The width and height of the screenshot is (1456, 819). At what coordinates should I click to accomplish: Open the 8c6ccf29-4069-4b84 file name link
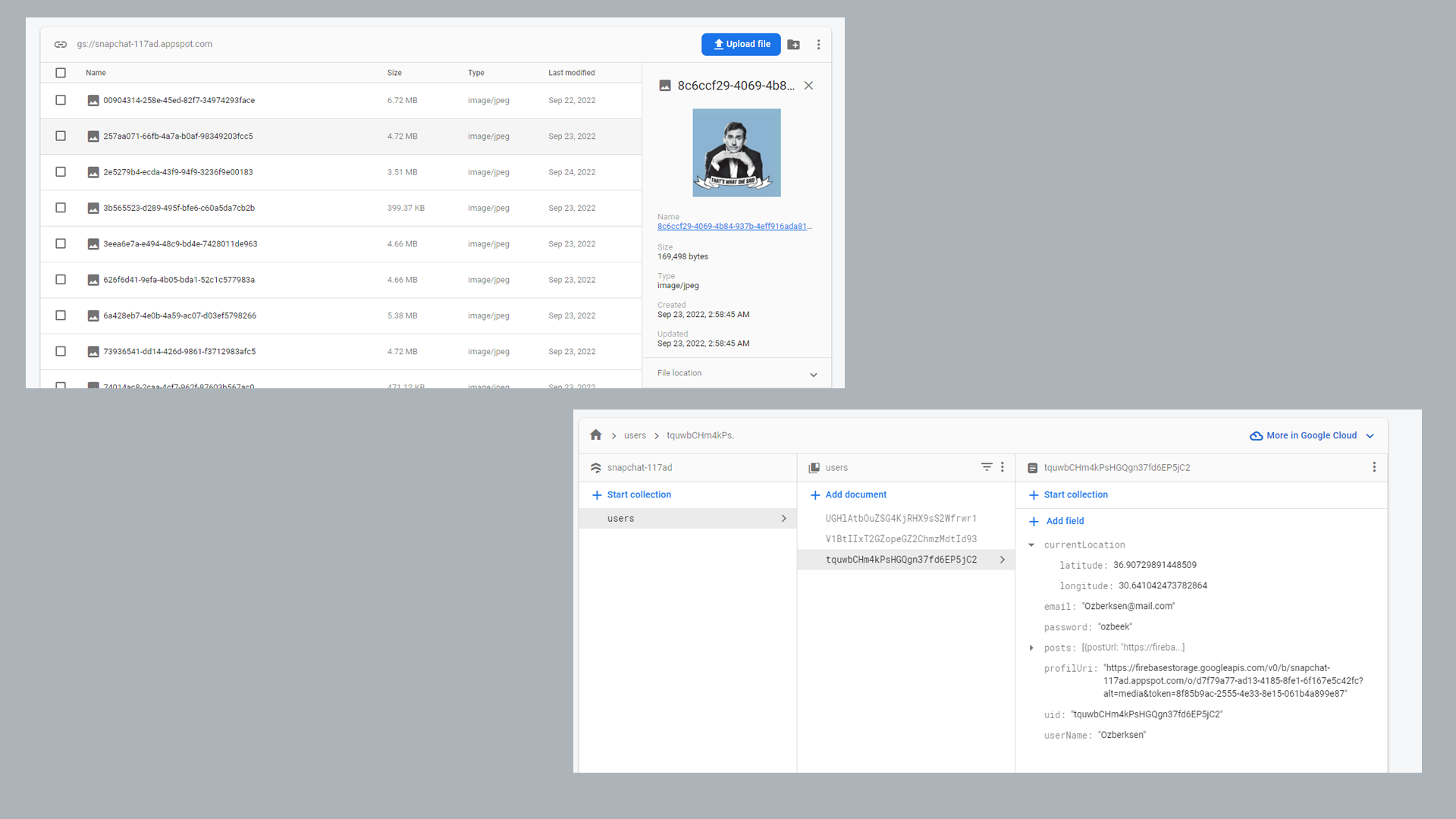pos(733,225)
